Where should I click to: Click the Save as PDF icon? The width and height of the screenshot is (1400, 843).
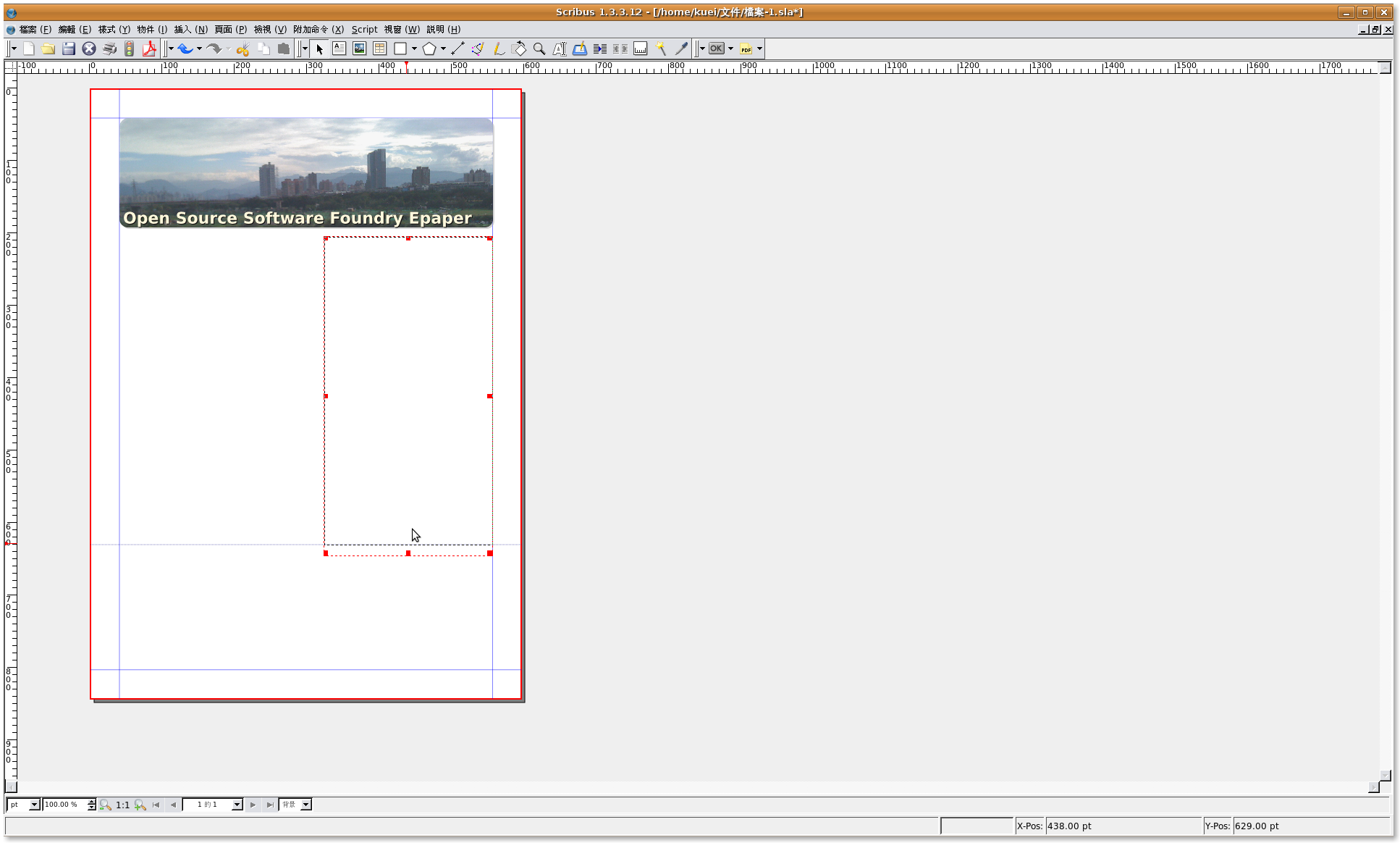pyautogui.click(x=149, y=49)
